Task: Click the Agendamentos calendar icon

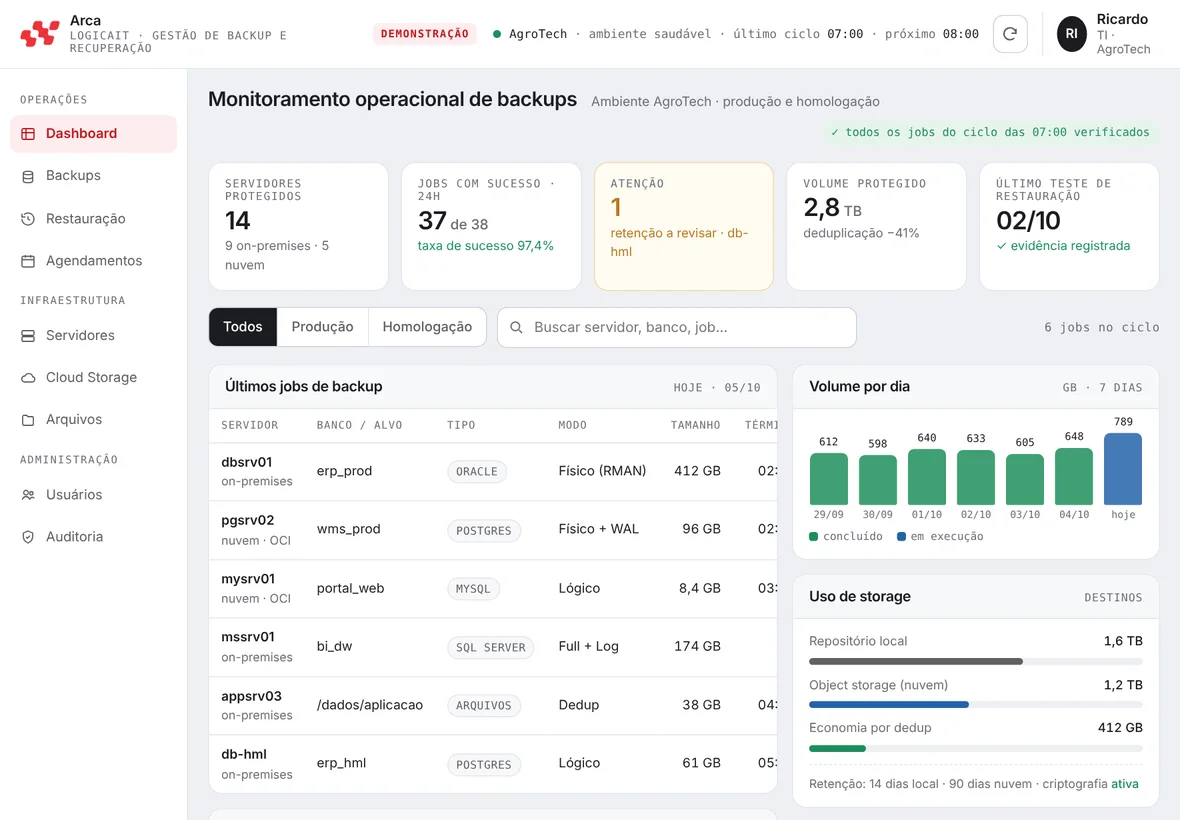Action: tap(28, 261)
